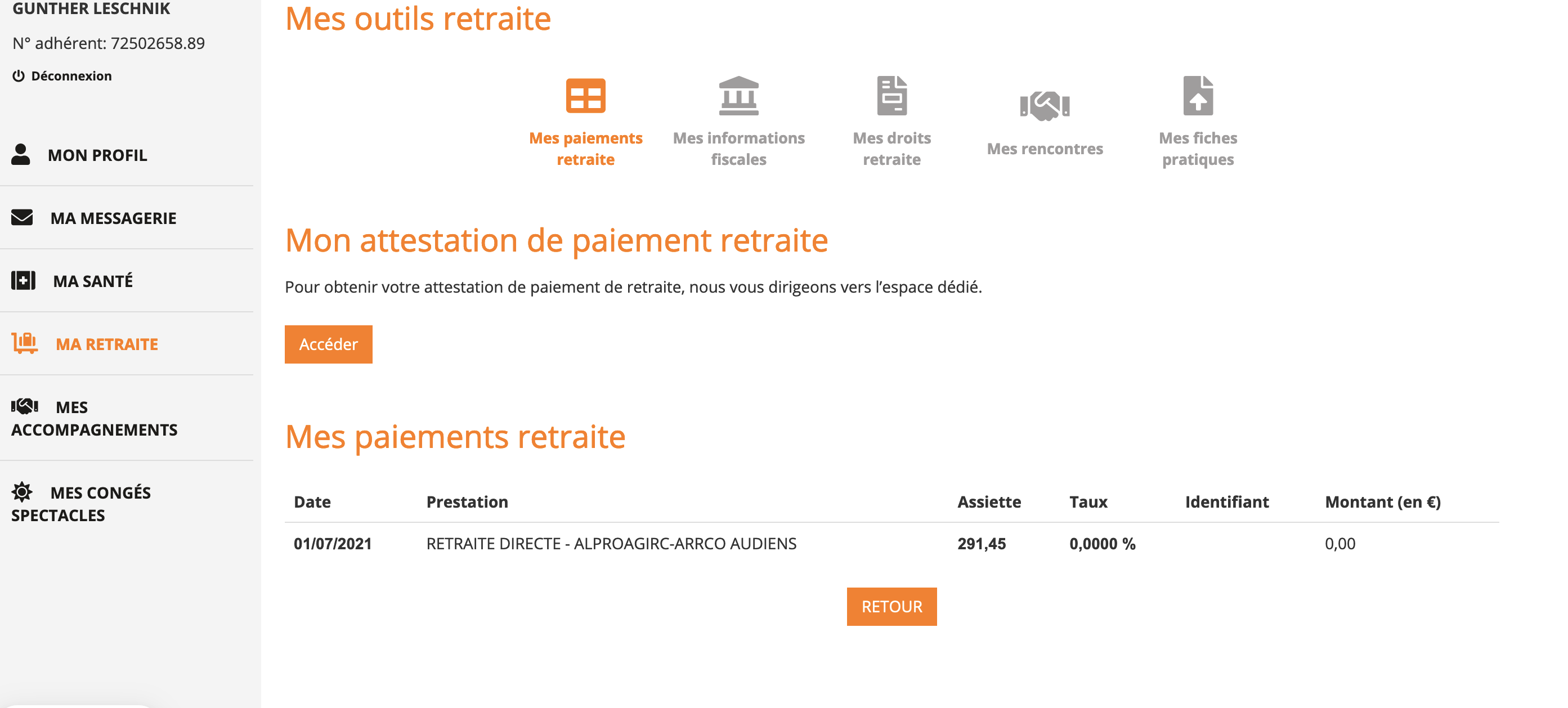Open MES ACCOMPAGNEMENTS in the sidebar
The width and height of the screenshot is (1568, 708).
tap(95, 419)
